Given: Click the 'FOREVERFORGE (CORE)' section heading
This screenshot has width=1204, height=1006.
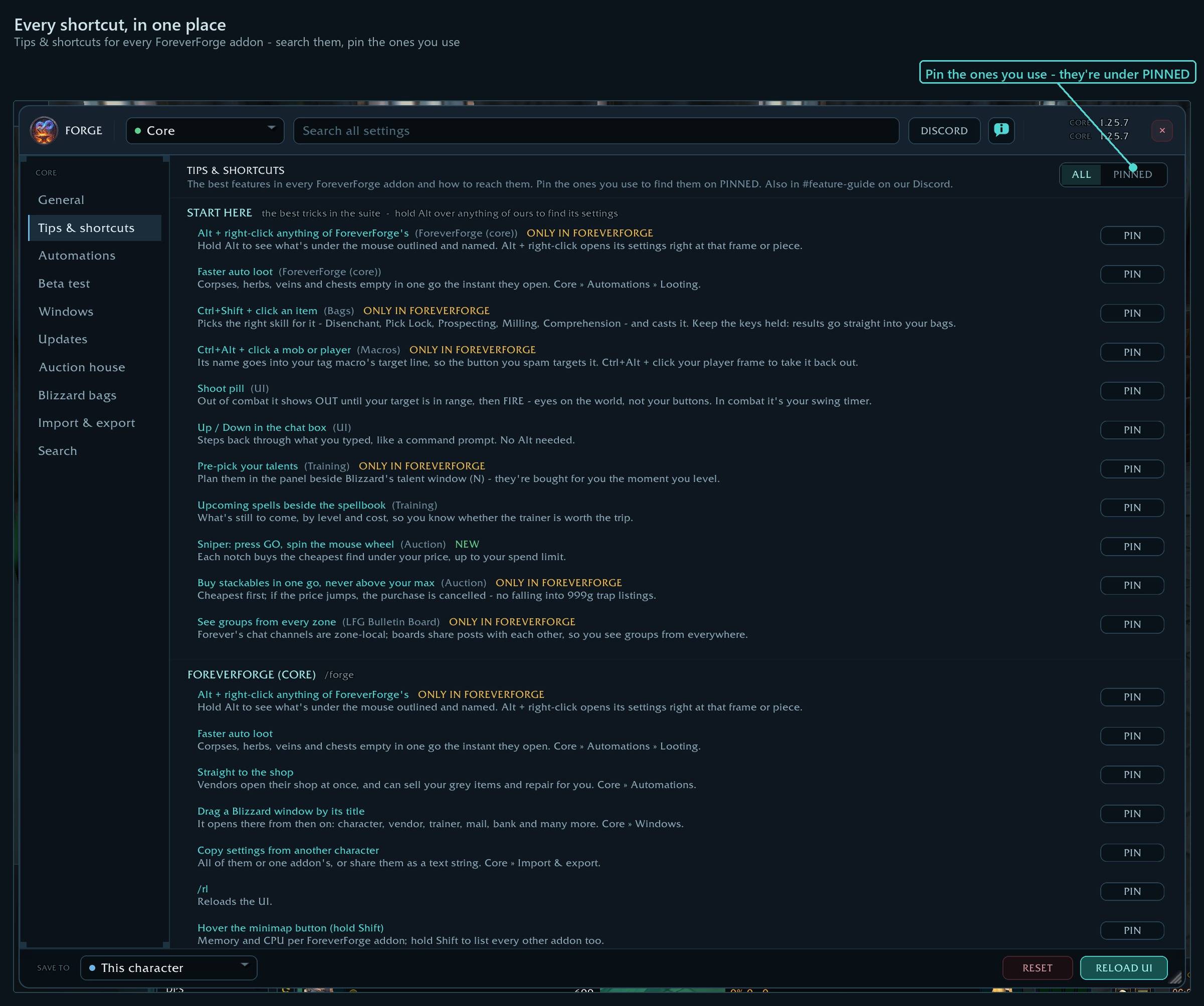Looking at the screenshot, I should (x=252, y=675).
